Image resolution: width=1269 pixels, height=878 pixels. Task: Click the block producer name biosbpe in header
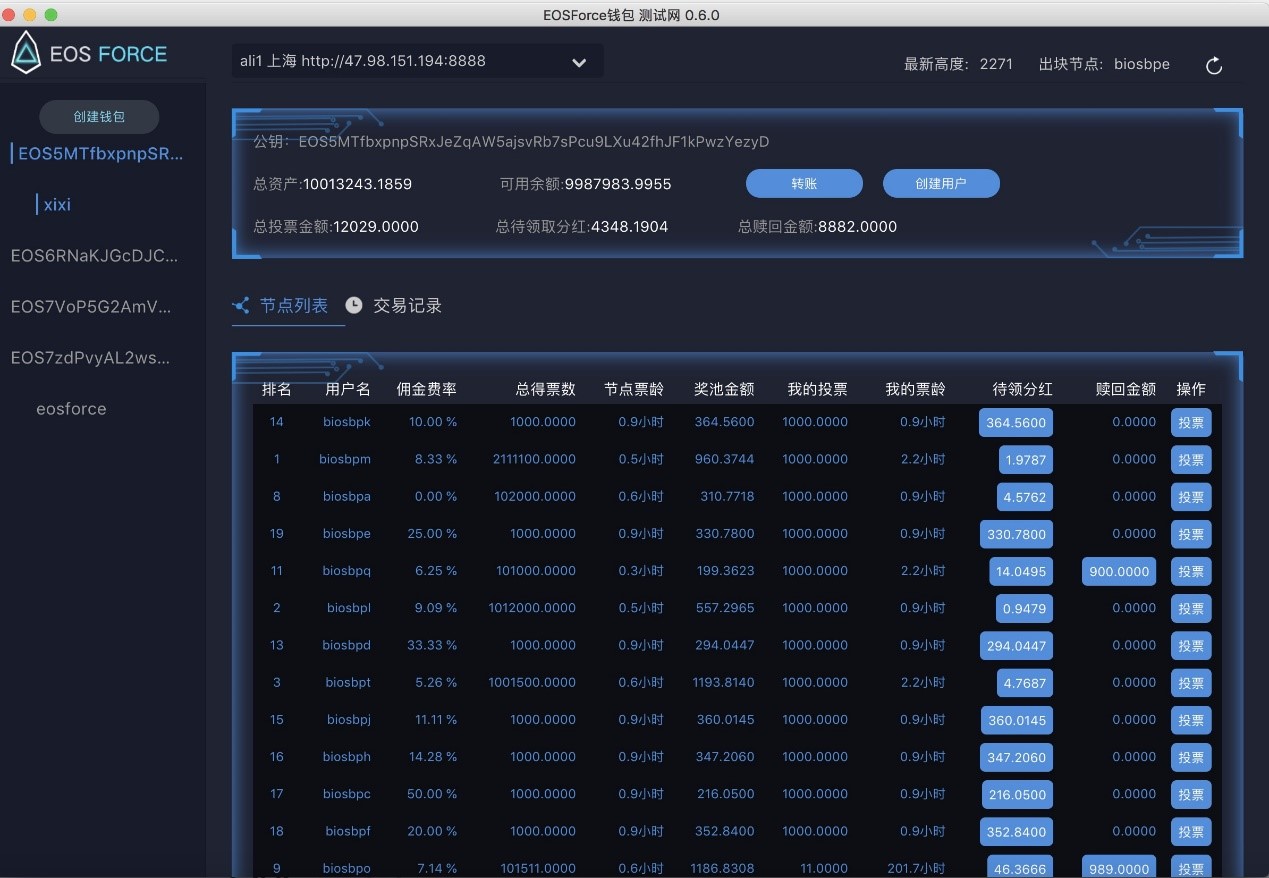pyautogui.click(x=1142, y=64)
